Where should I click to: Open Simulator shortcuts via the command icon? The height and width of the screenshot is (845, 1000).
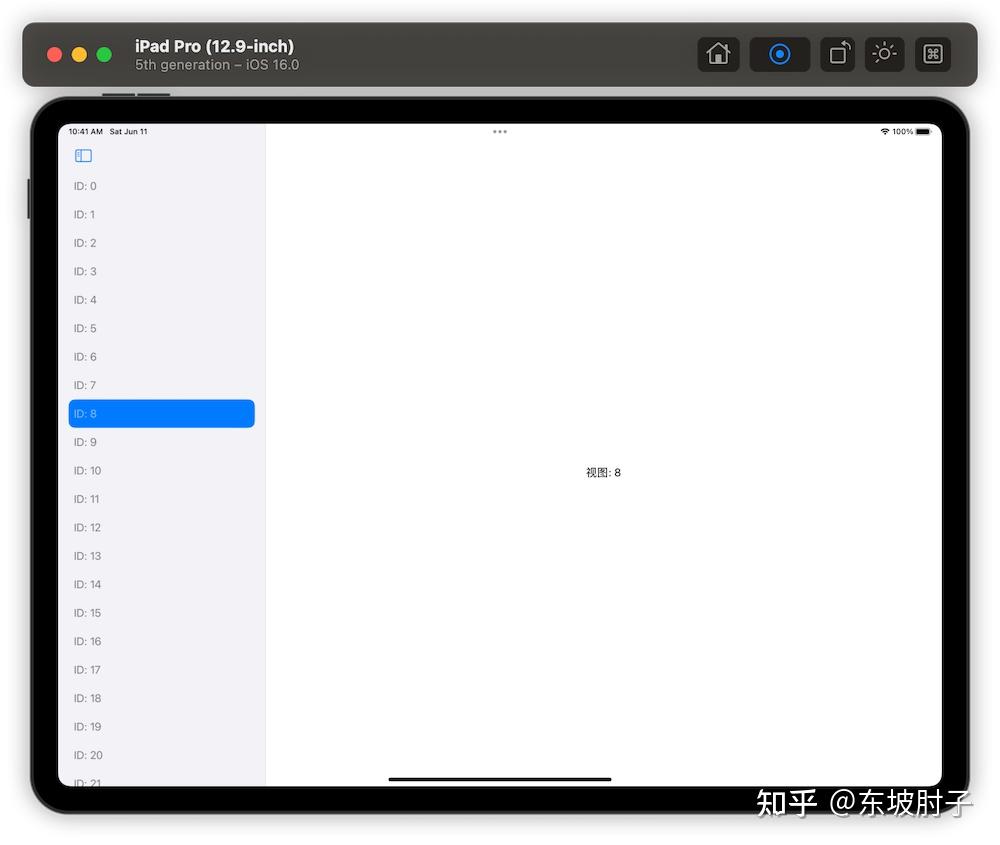(932, 54)
